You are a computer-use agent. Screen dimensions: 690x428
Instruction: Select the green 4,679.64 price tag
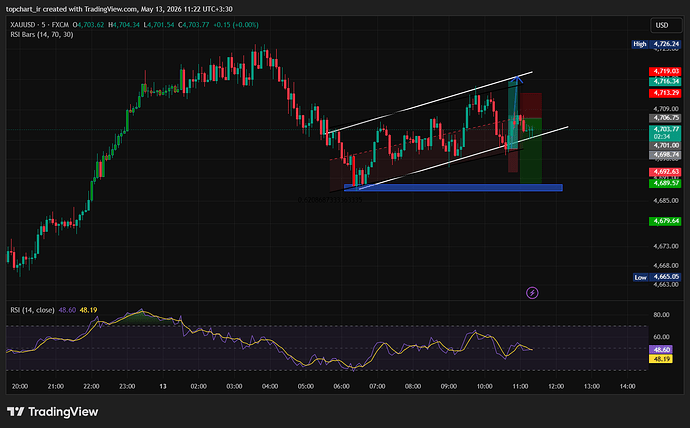point(665,221)
